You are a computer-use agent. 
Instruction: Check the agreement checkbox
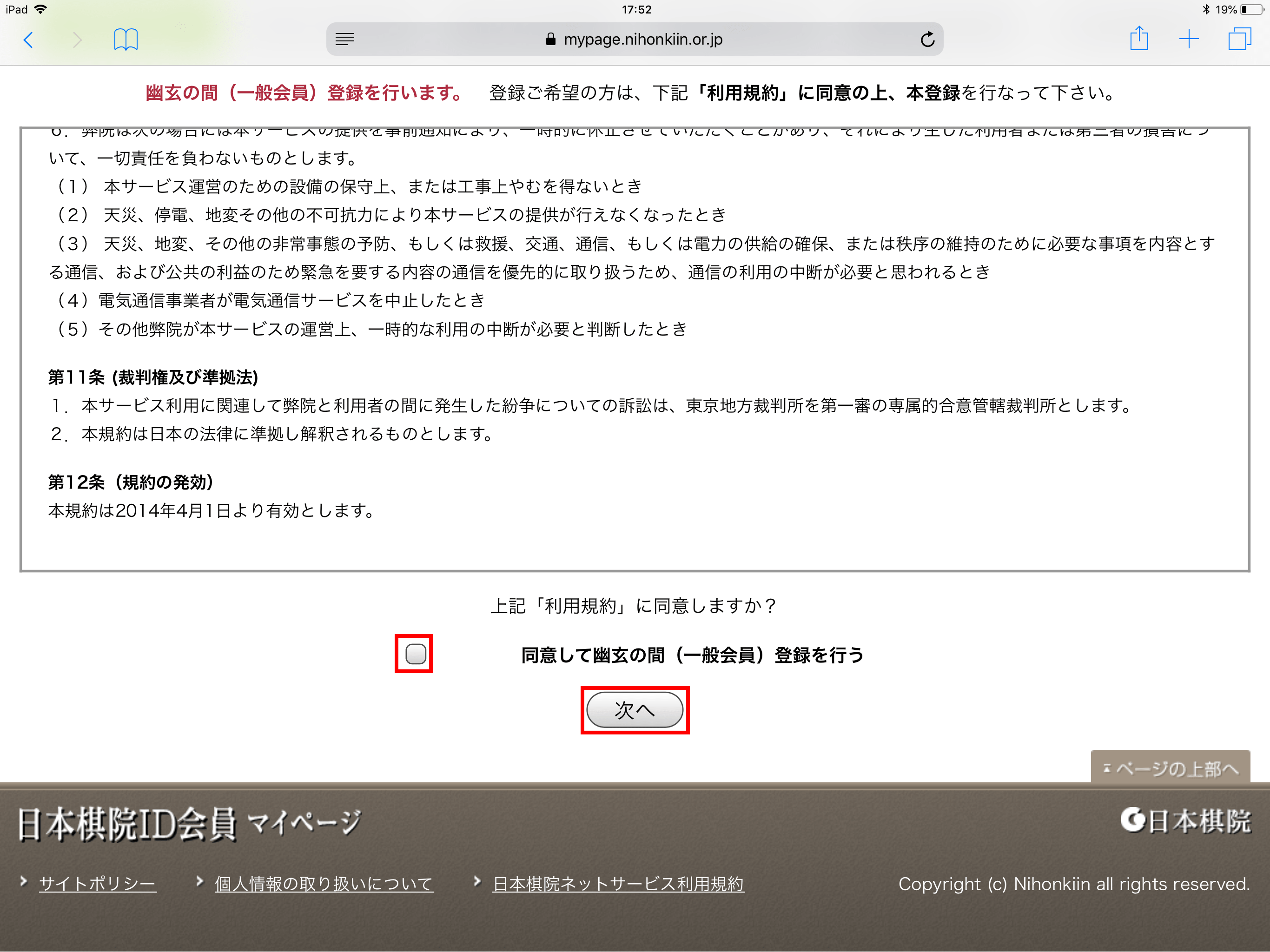[415, 654]
